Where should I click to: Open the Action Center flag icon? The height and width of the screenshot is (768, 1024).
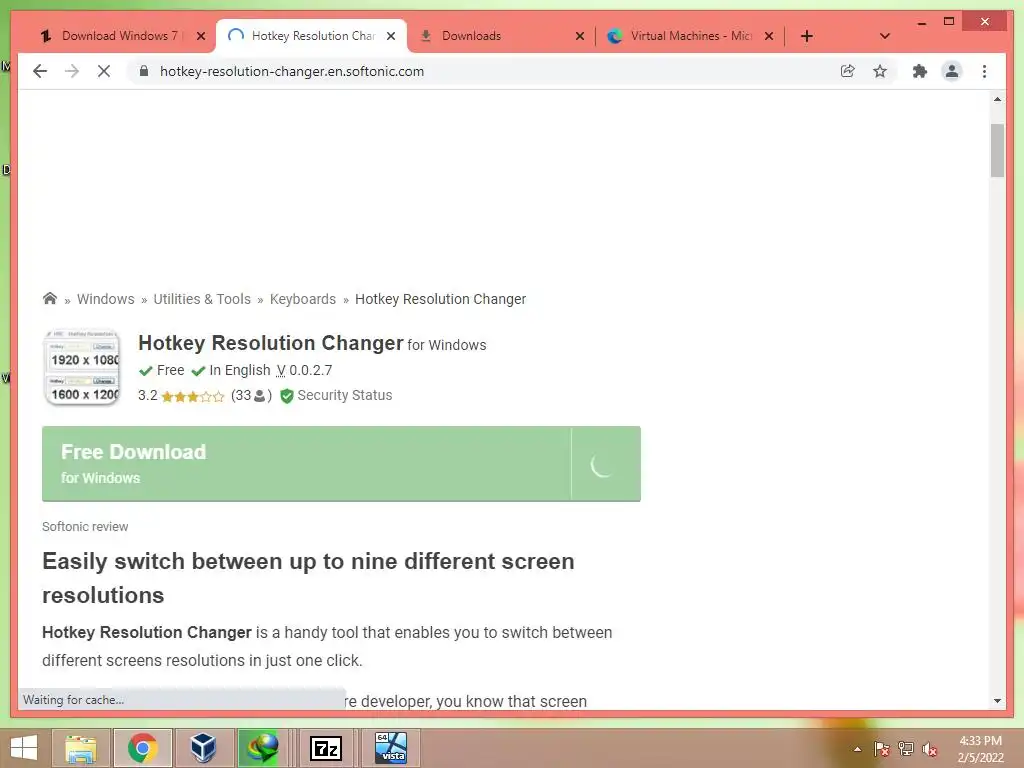881,749
